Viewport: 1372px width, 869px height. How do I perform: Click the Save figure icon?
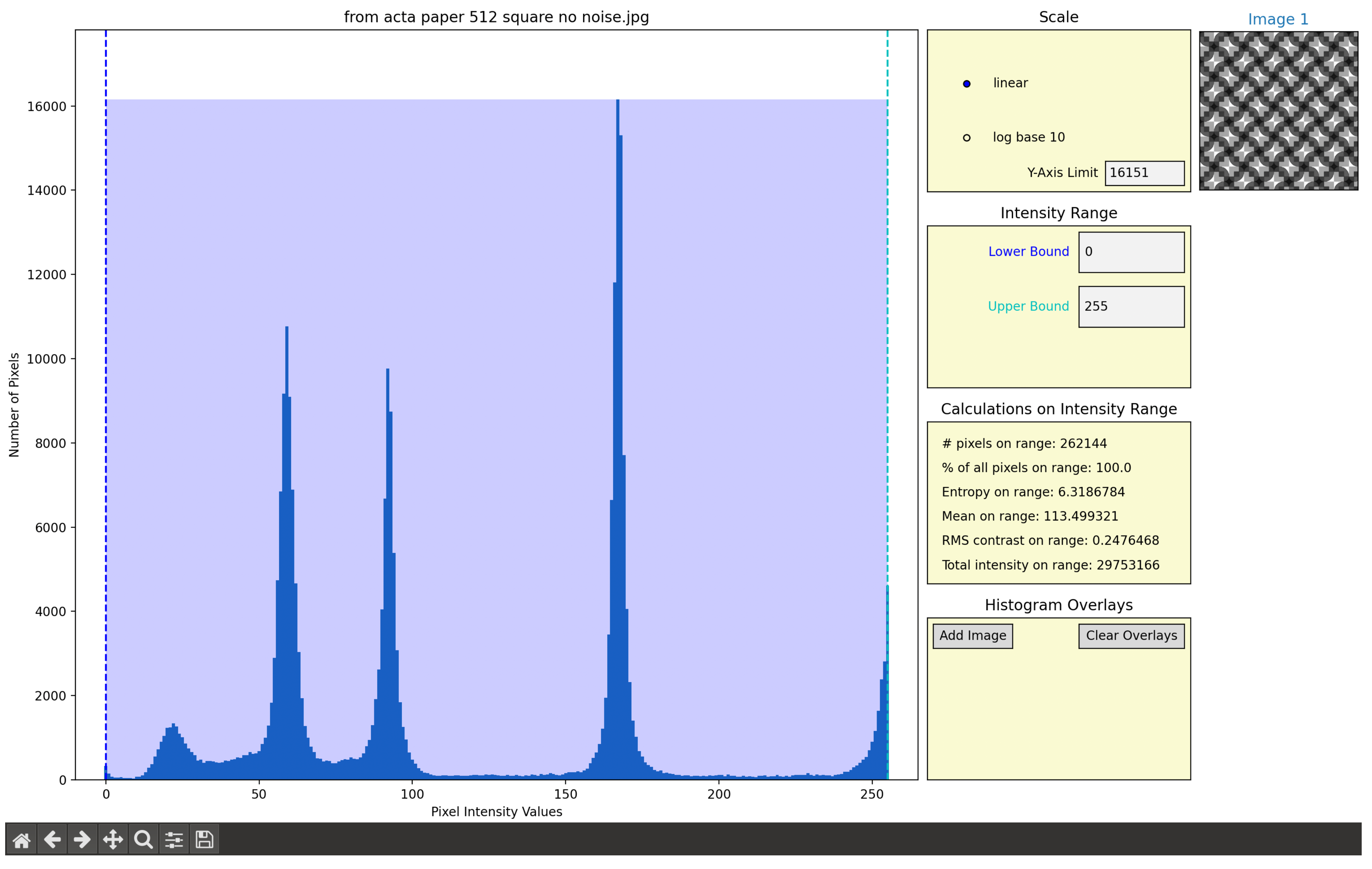(x=204, y=839)
